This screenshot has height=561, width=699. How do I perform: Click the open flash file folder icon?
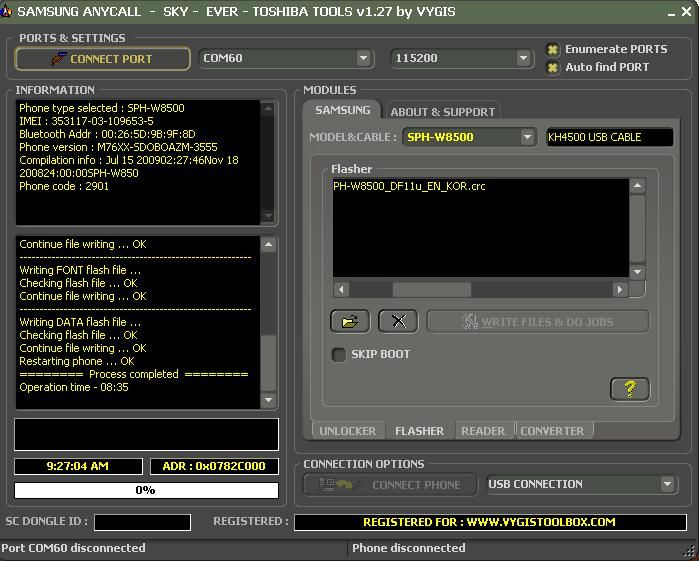pos(350,321)
